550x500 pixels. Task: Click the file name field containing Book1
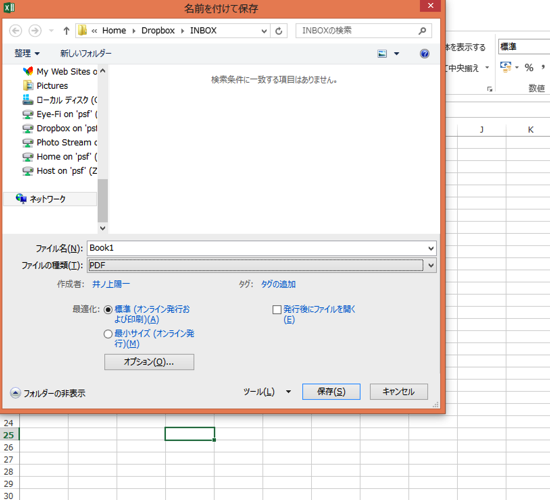coord(256,248)
